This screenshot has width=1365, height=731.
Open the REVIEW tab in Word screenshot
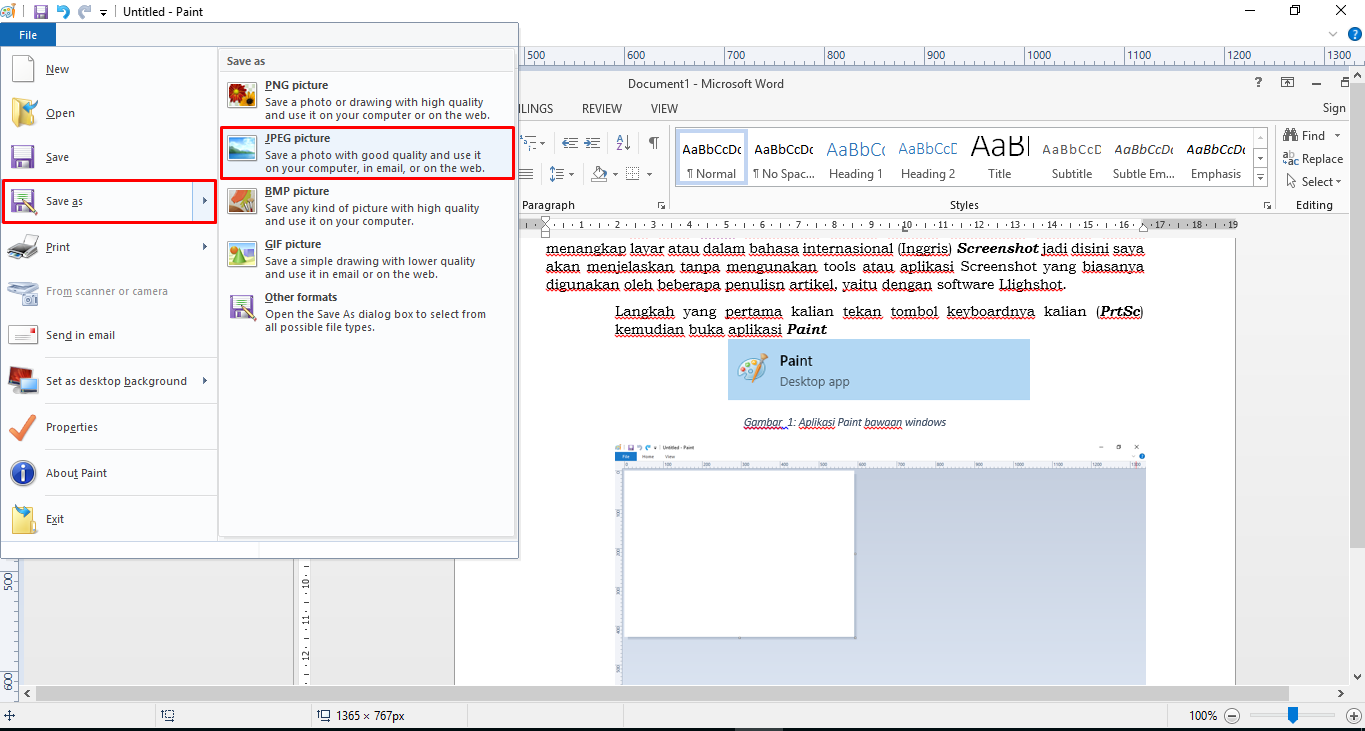[602, 108]
